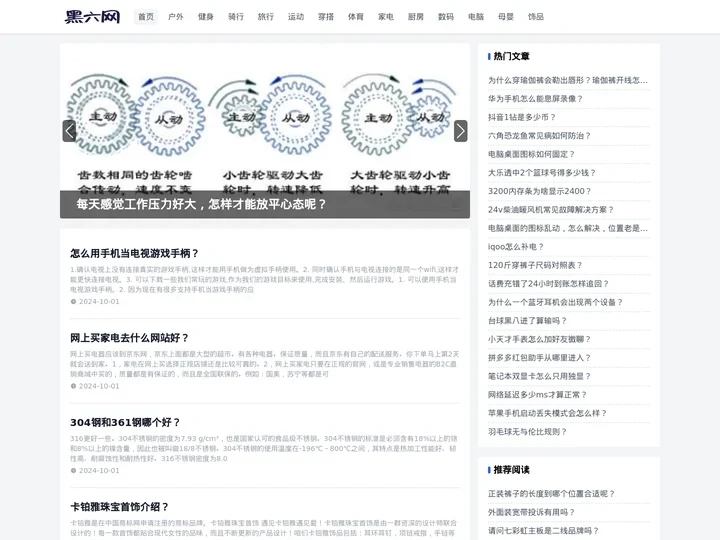The width and height of the screenshot is (720, 540).
Task: Open article 网上买家电去什么网站好？
Action: click(x=129, y=338)
